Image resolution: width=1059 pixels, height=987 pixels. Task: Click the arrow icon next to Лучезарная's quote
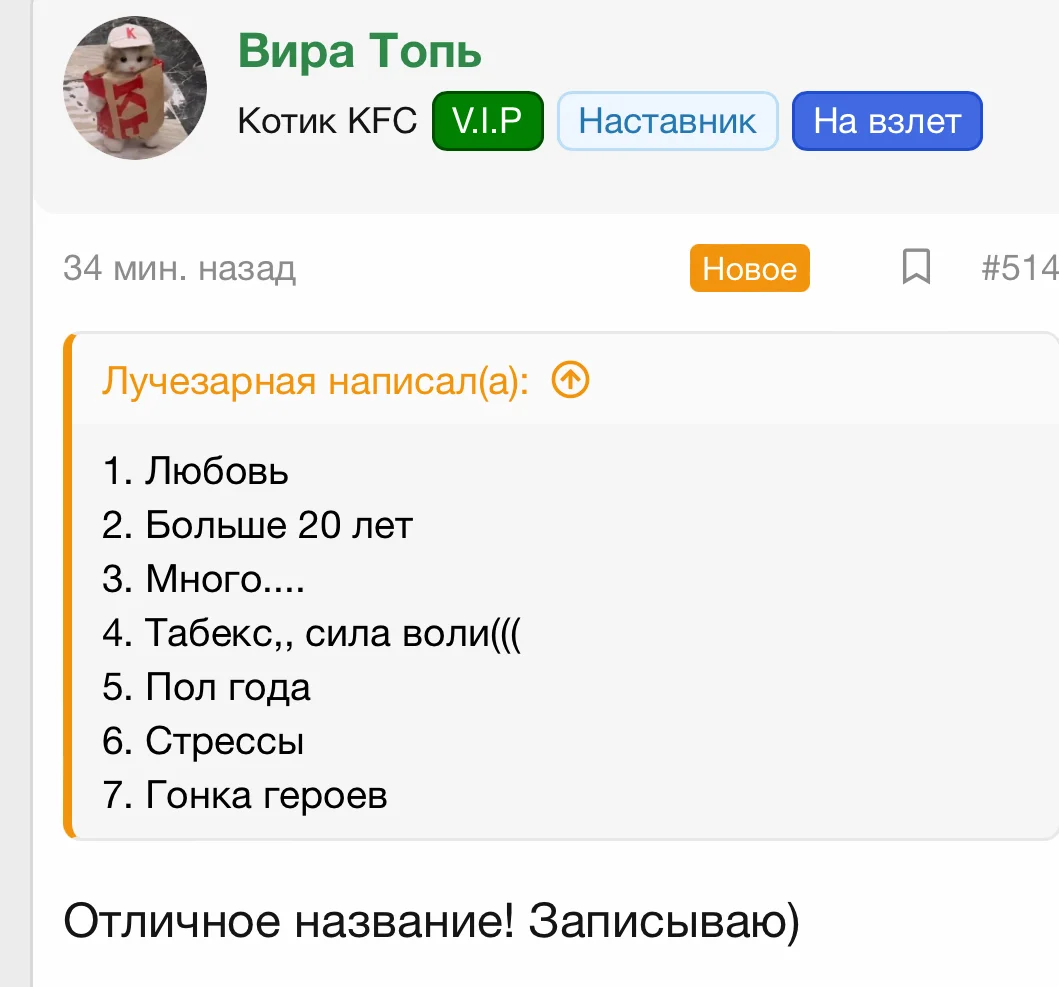point(569,380)
